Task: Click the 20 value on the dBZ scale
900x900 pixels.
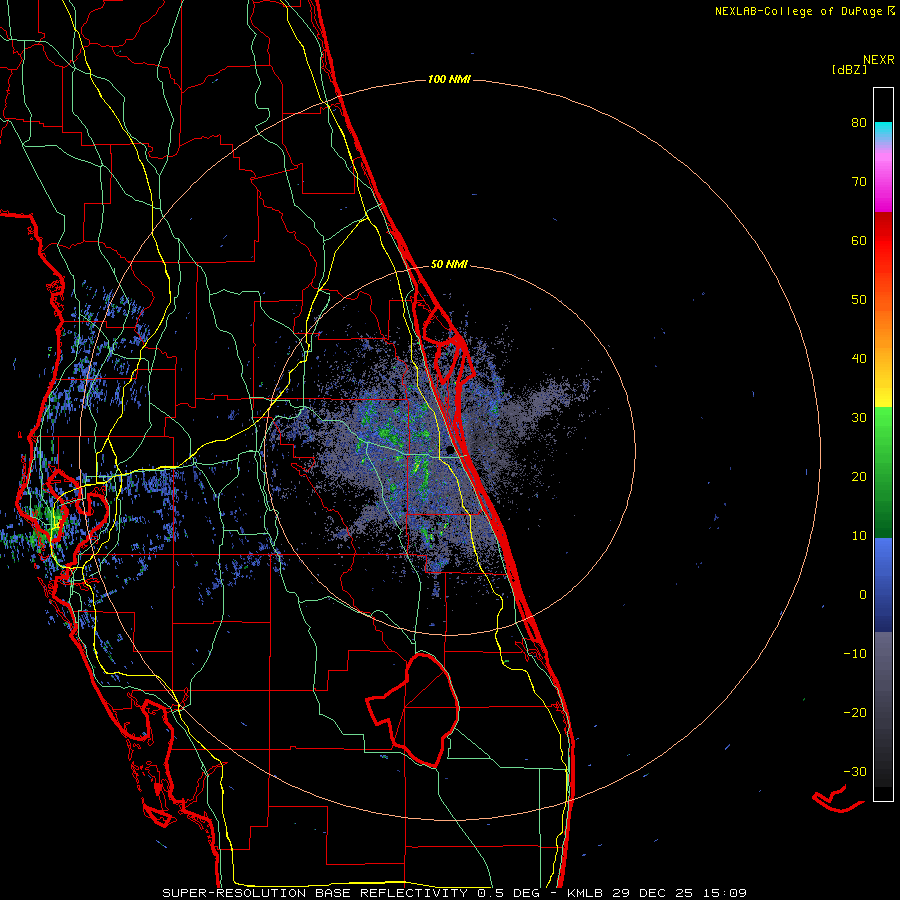Action: [859, 476]
